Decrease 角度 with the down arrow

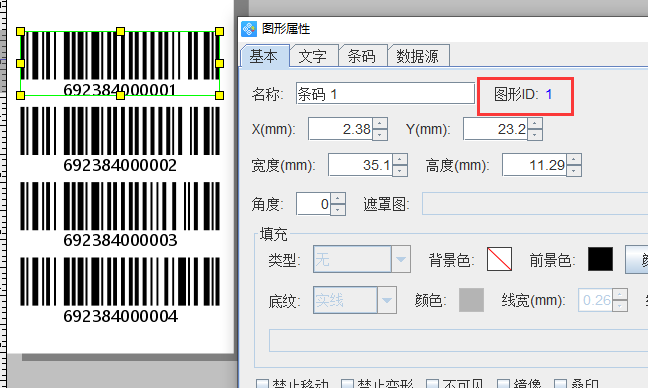338,209
